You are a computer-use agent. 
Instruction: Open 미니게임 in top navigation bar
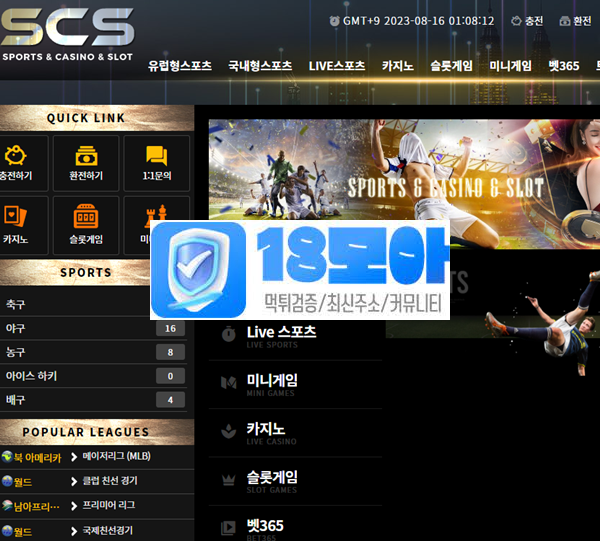[x=510, y=66]
